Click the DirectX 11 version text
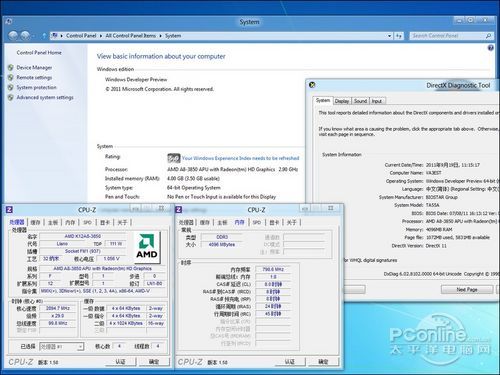 pos(436,246)
